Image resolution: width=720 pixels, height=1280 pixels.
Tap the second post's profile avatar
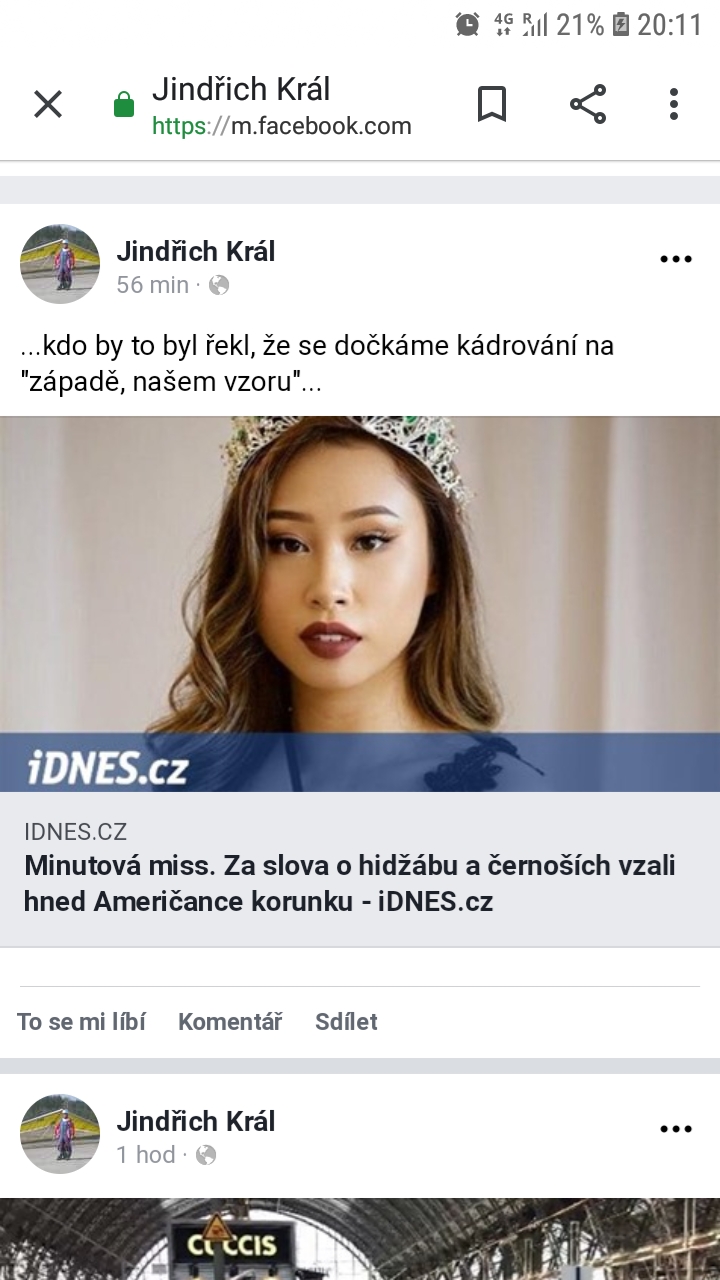60,1134
